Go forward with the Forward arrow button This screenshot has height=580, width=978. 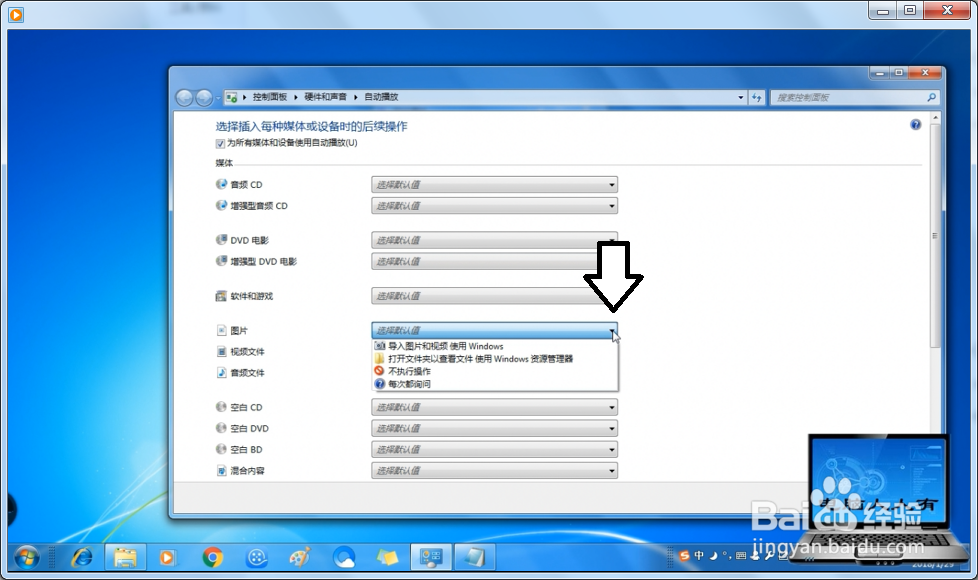coord(204,97)
